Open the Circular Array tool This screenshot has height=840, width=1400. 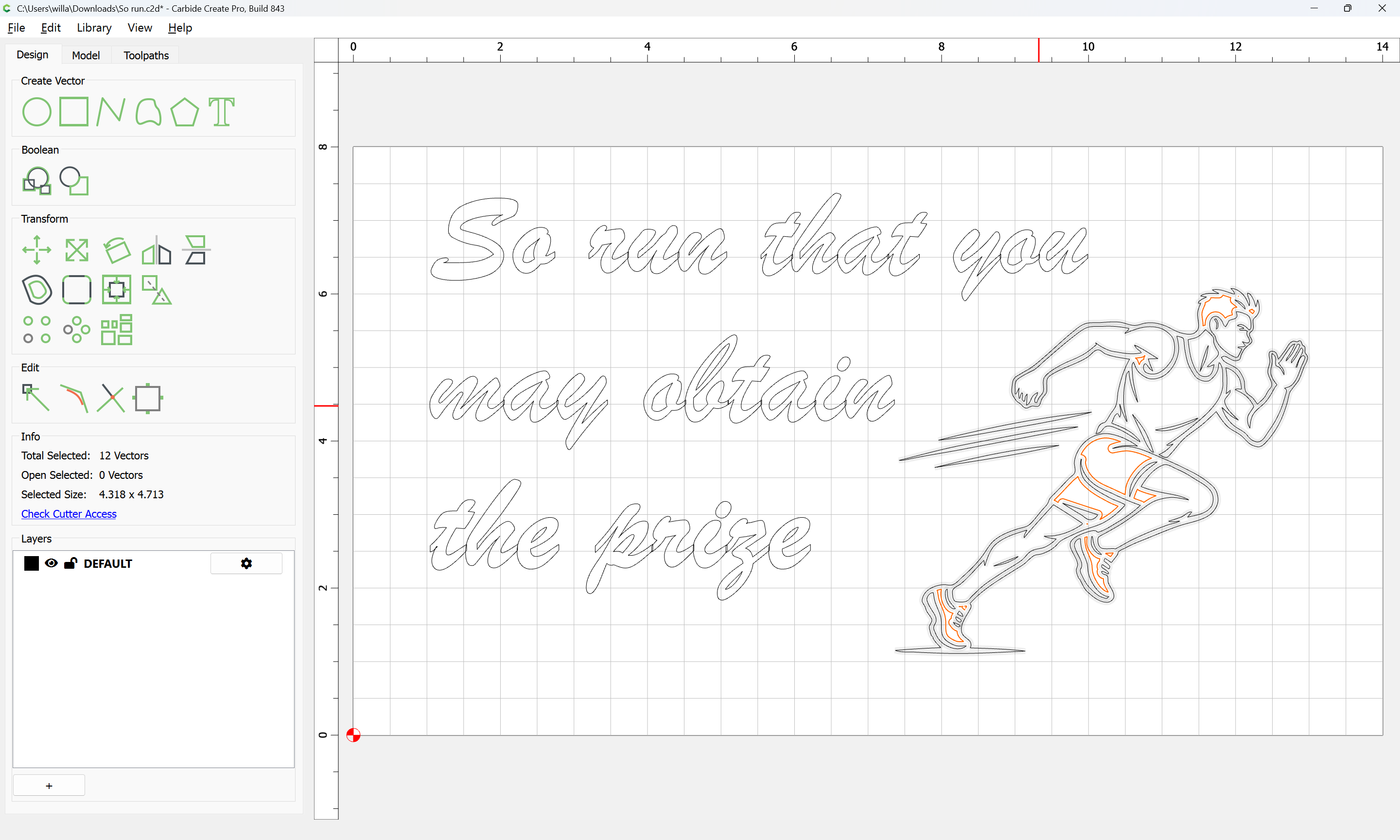76,330
